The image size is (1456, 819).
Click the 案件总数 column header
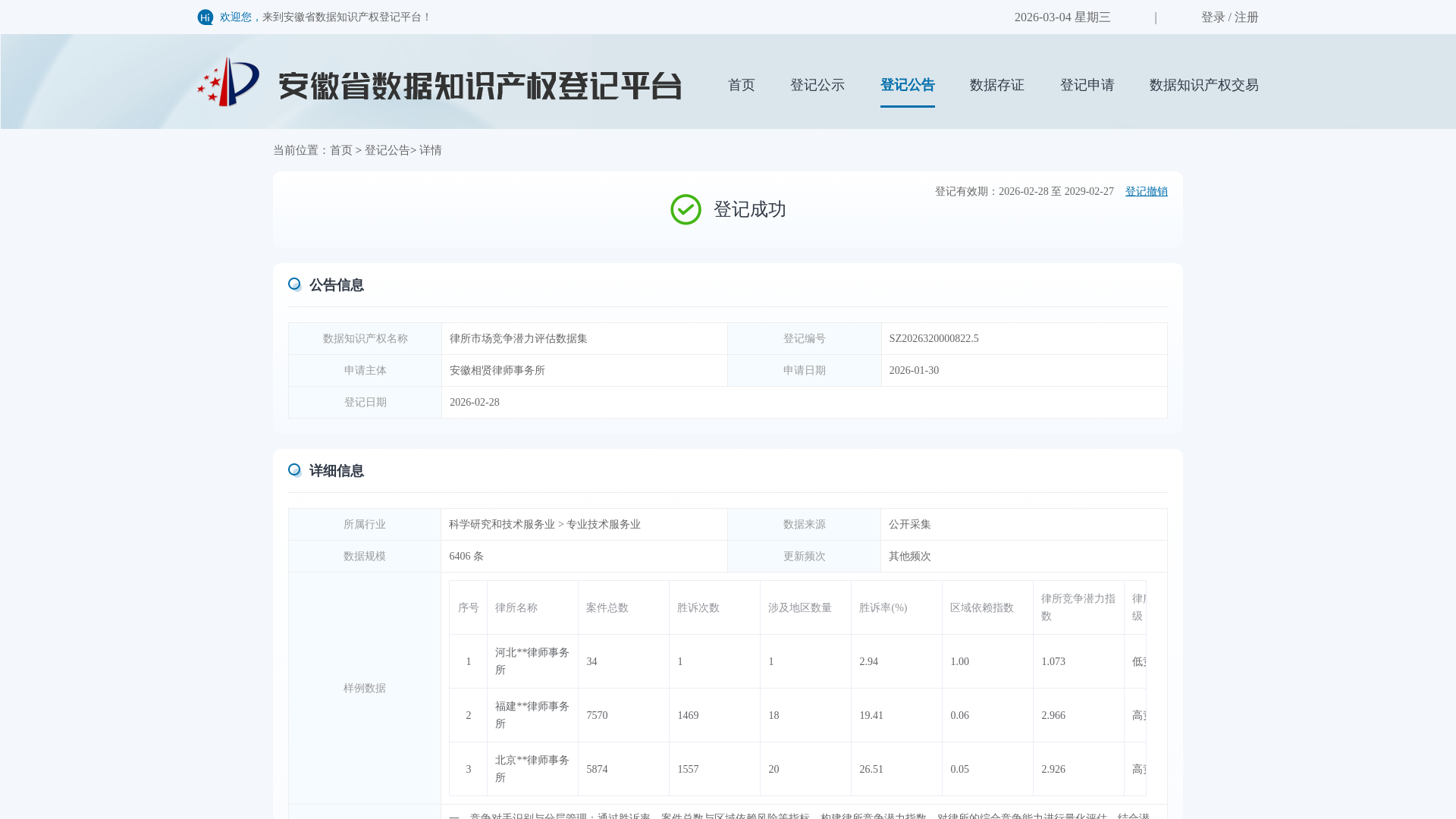[624, 608]
